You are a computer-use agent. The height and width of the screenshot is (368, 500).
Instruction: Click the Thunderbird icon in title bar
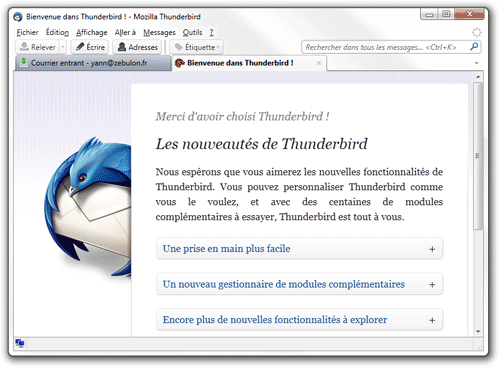(x=18, y=17)
